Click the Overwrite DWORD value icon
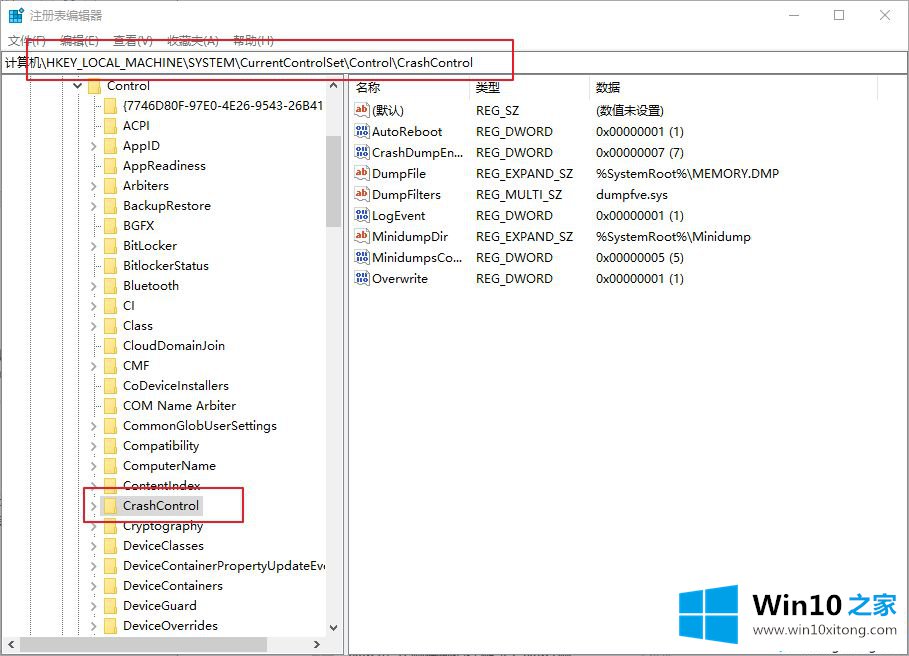909x656 pixels. 362,278
